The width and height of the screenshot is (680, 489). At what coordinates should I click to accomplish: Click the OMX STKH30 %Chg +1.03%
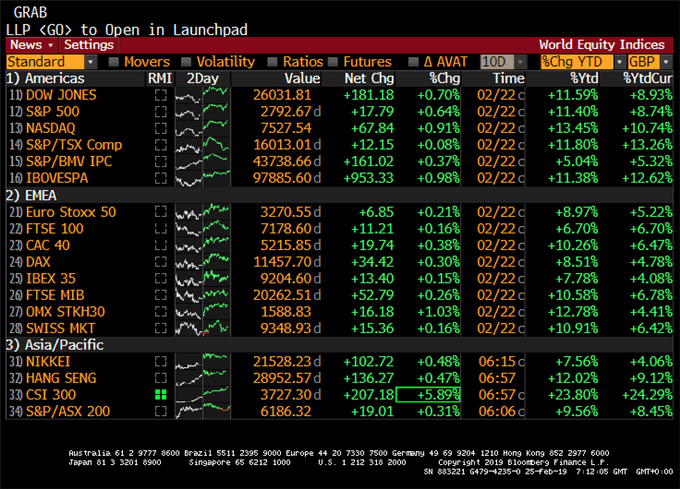pyautogui.click(x=438, y=312)
